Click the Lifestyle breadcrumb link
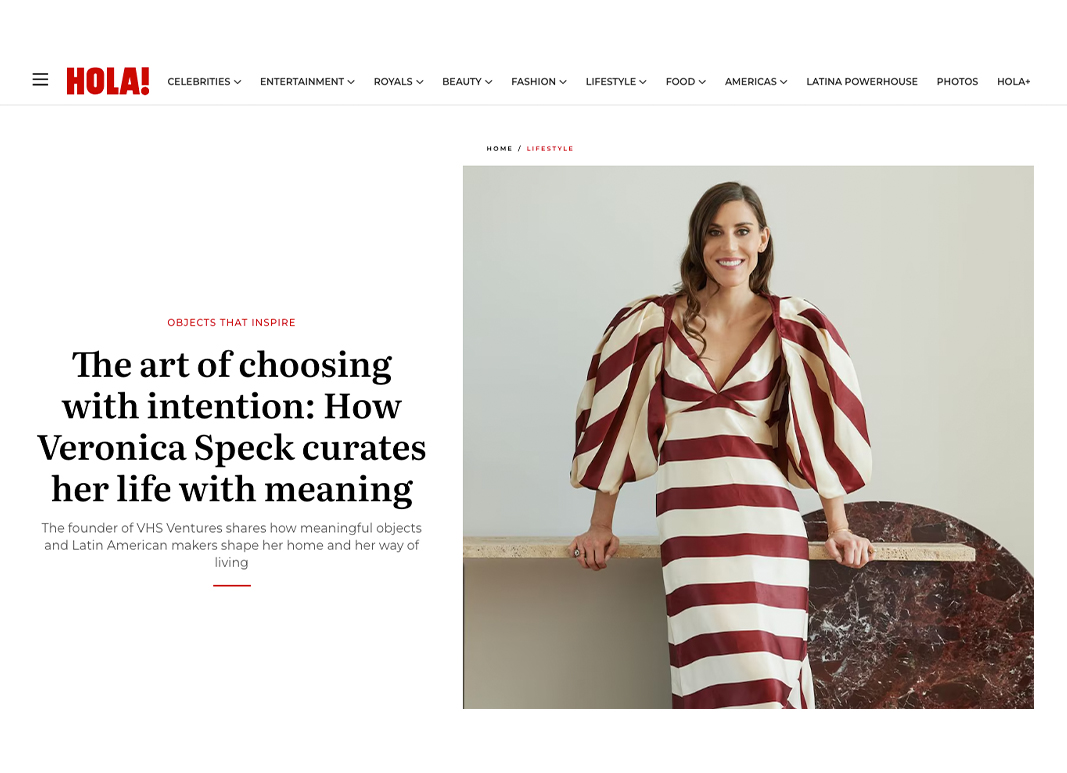 click(x=550, y=148)
